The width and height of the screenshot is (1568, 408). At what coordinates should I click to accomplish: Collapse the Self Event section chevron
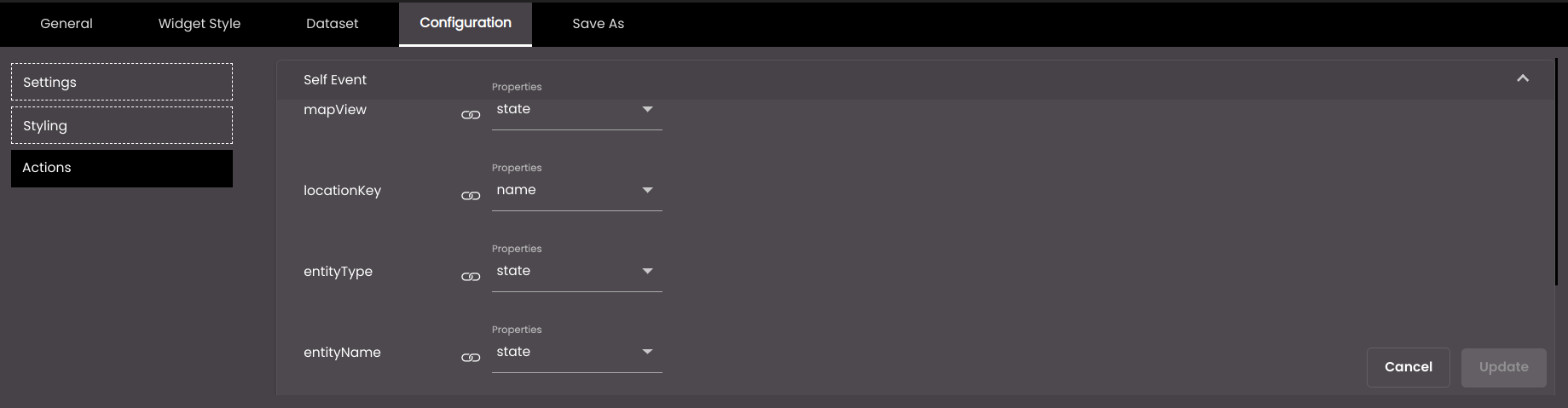pos(1523,78)
